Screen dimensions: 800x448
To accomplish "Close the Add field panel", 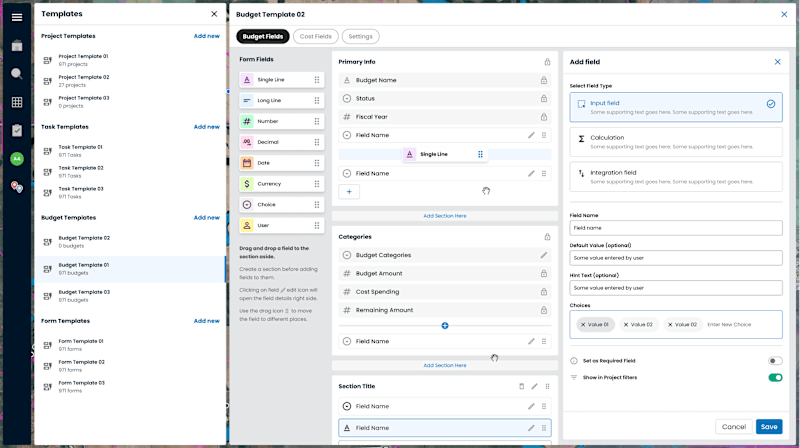I will point(778,62).
